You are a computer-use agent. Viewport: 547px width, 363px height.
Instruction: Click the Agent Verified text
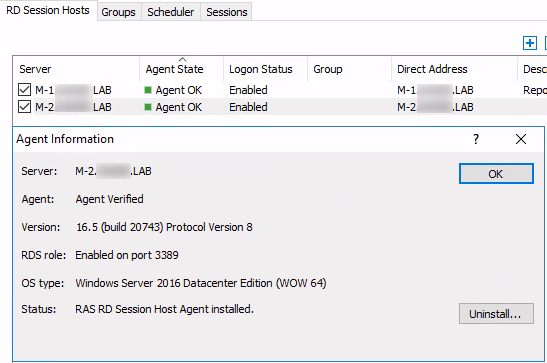point(110,199)
